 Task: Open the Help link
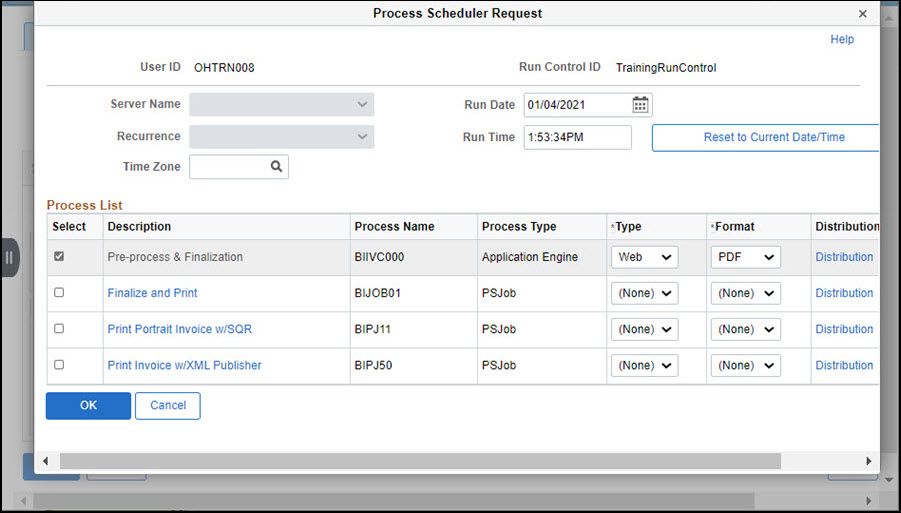[x=842, y=40]
